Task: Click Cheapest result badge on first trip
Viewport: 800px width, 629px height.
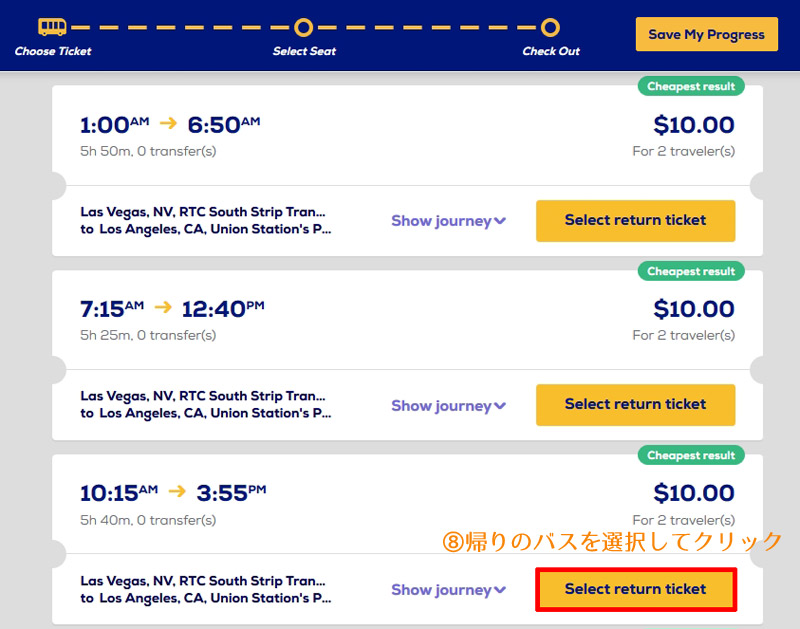Action: (x=691, y=86)
